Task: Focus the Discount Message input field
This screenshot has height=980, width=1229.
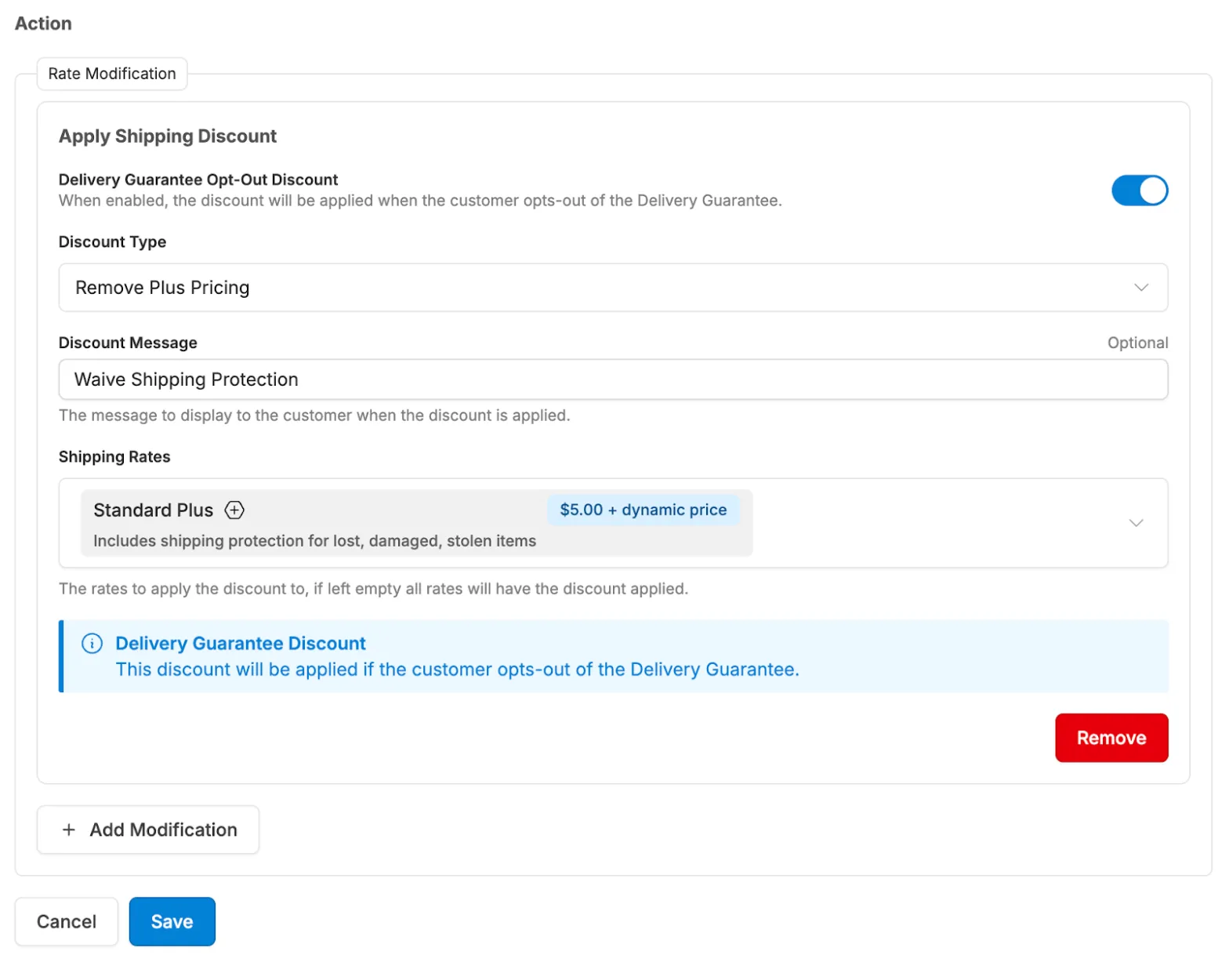Action: click(612, 379)
